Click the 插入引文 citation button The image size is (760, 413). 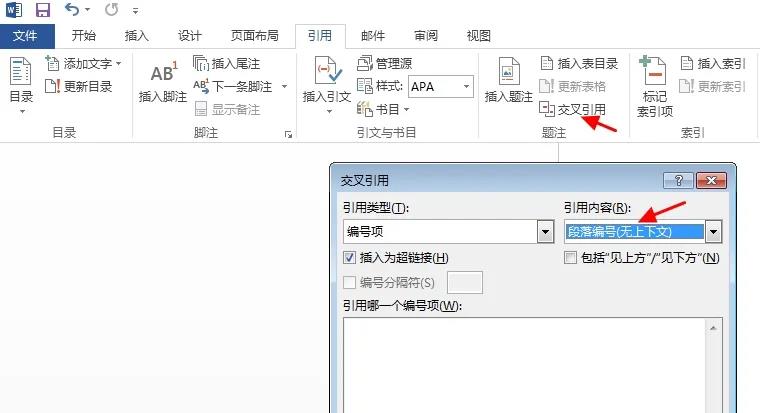327,80
